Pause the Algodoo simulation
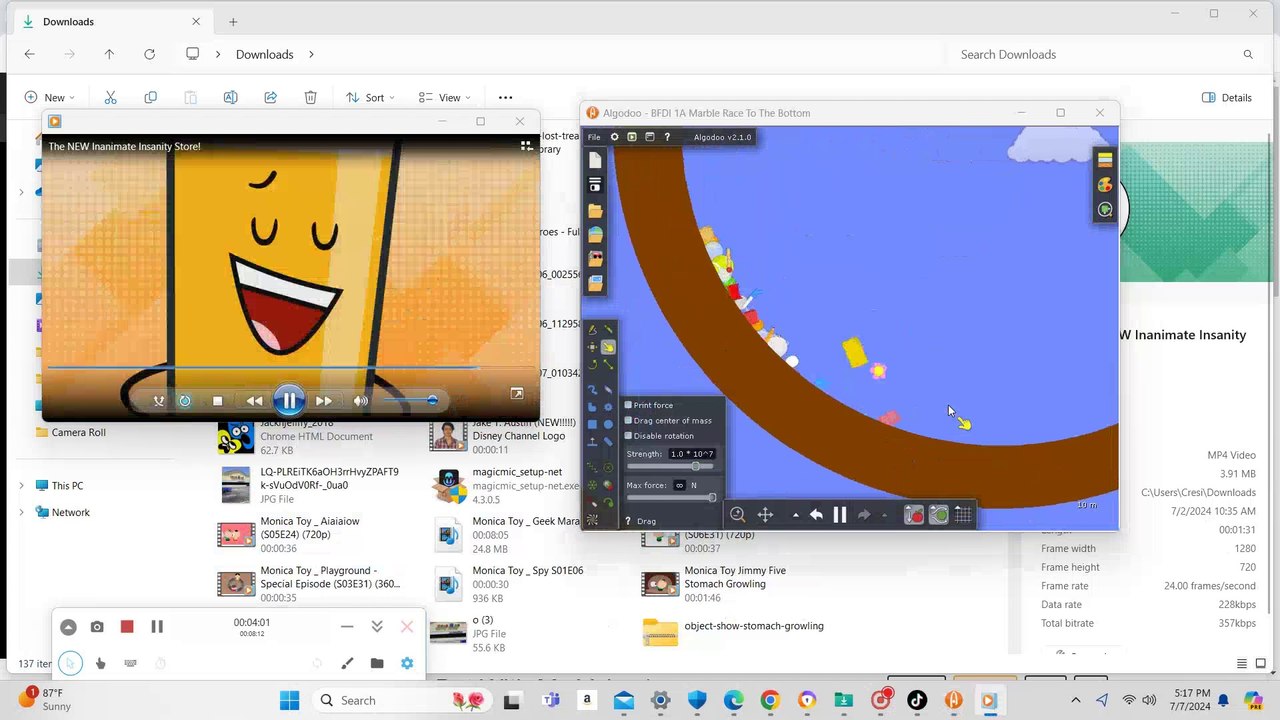 point(840,515)
